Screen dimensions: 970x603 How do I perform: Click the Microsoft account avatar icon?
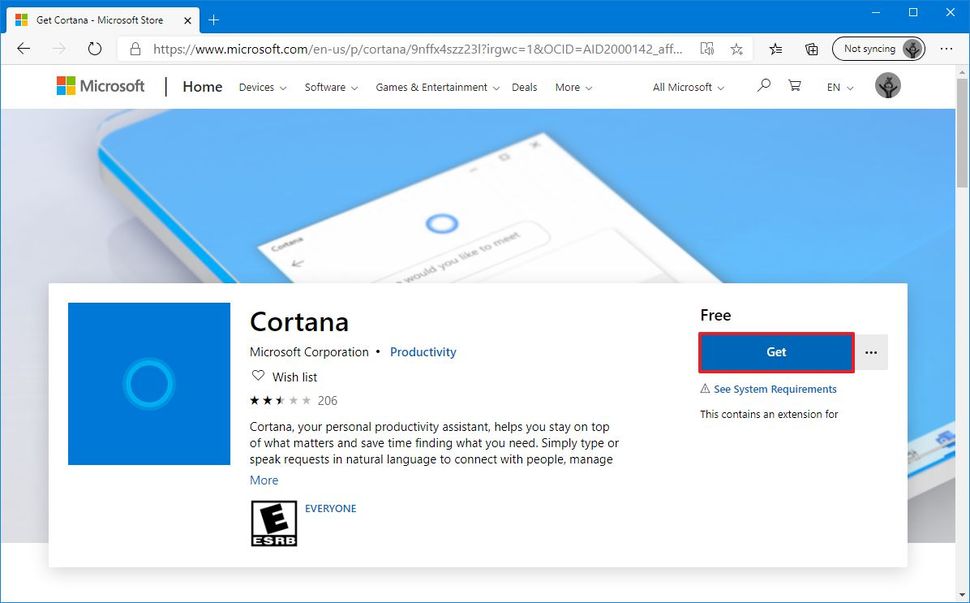click(x=888, y=85)
